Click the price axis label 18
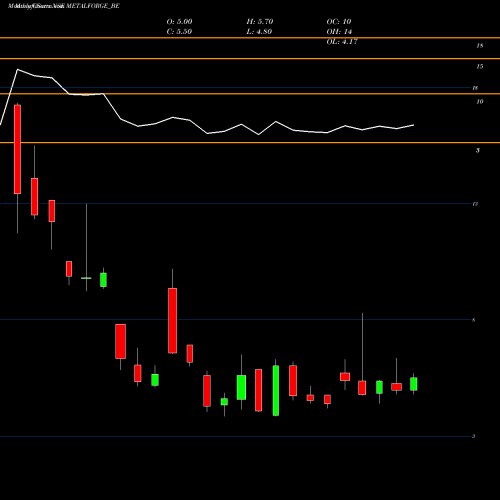 click(480, 46)
